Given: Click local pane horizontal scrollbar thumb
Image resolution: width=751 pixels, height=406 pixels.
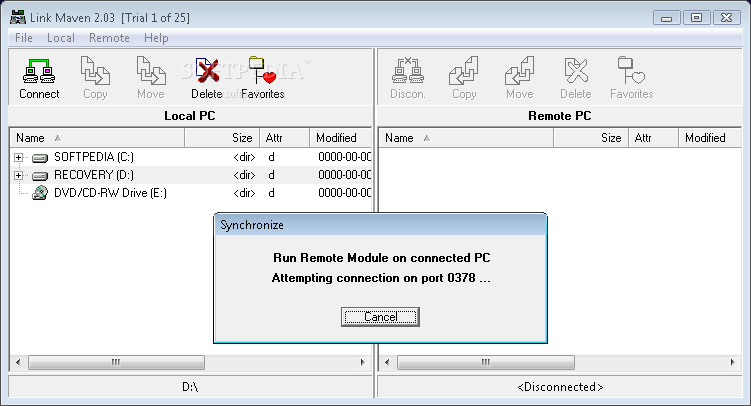Looking at the screenshot, I should (116, 362).
